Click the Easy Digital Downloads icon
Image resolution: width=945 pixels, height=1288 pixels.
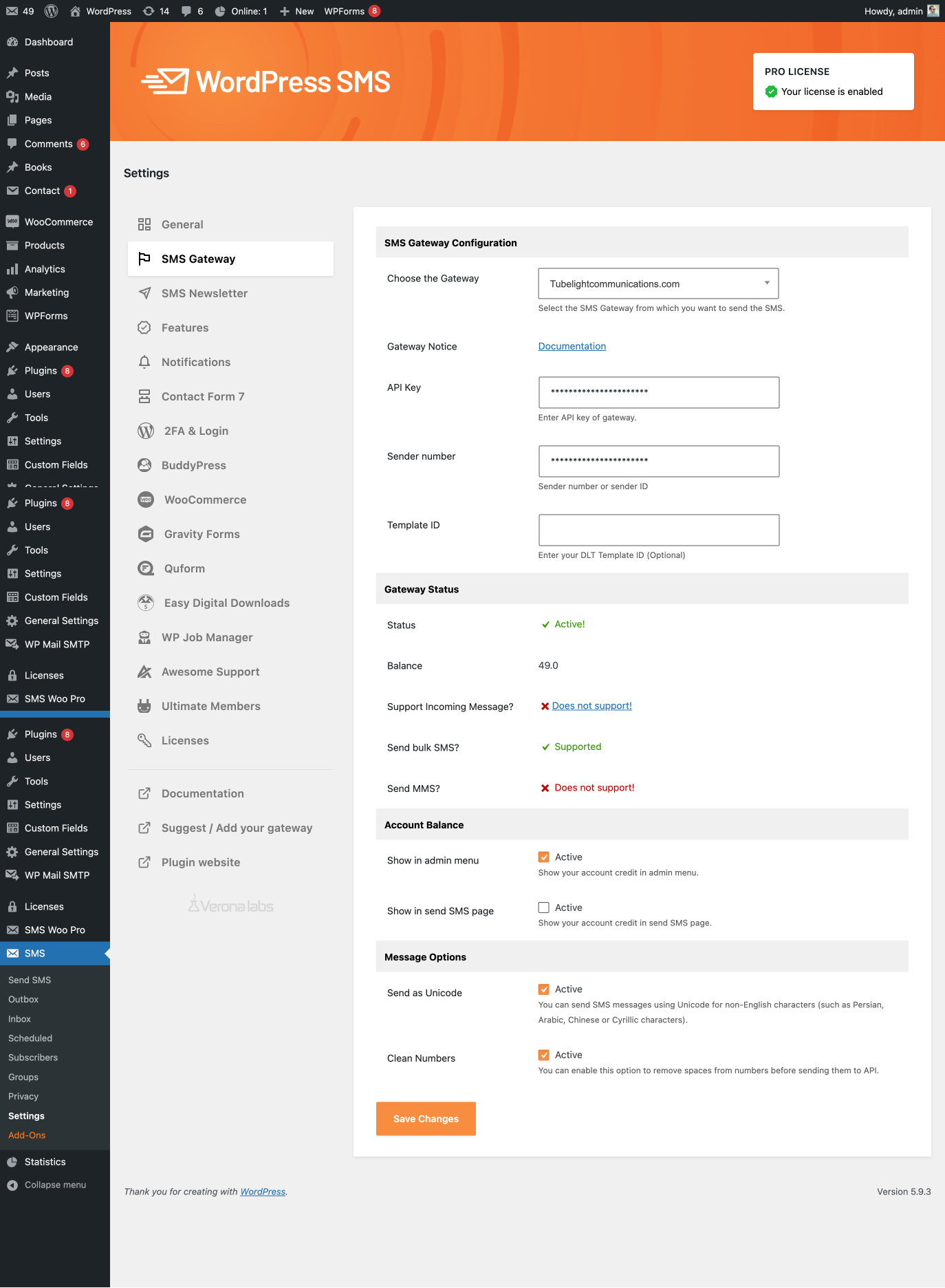click(x=146, y=603)
